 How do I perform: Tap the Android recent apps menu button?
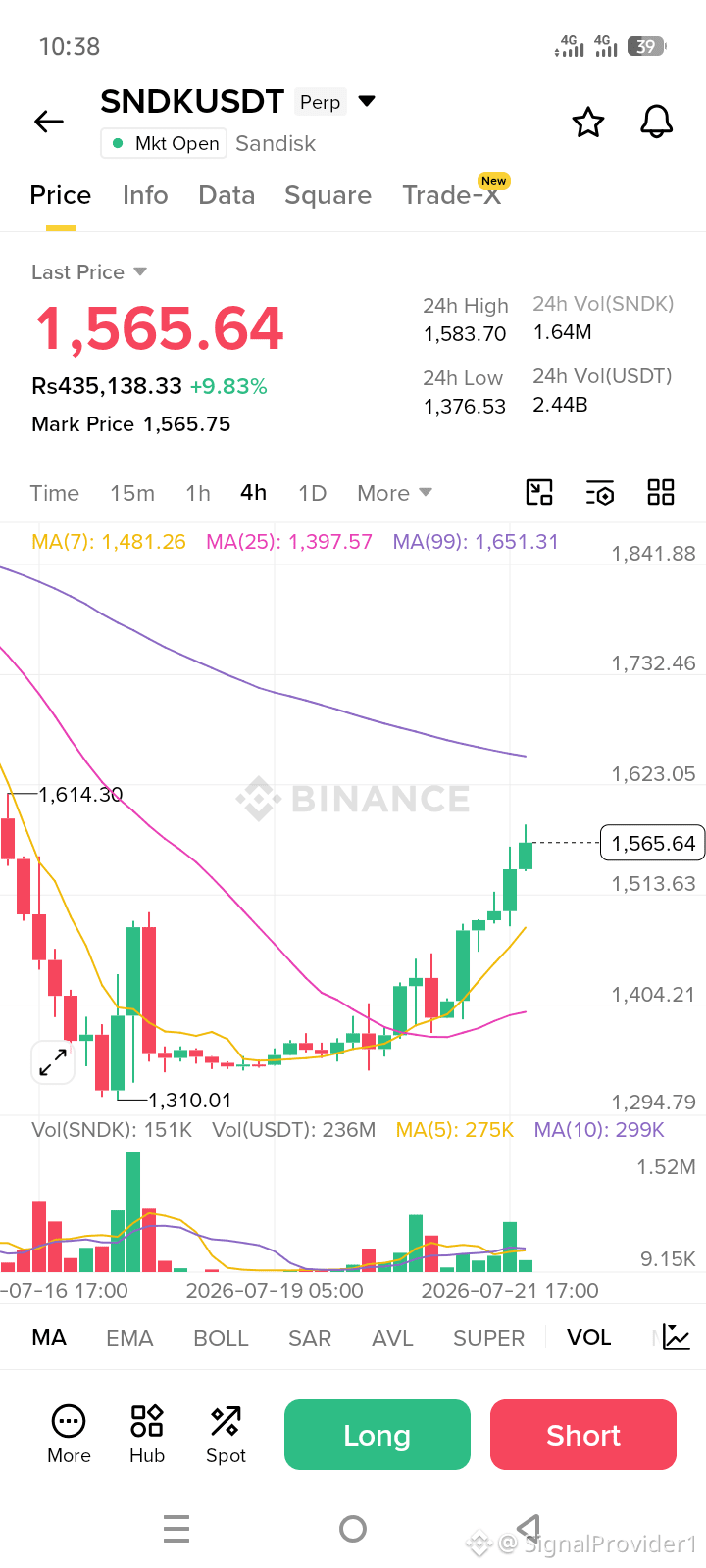pos(176,1529)
